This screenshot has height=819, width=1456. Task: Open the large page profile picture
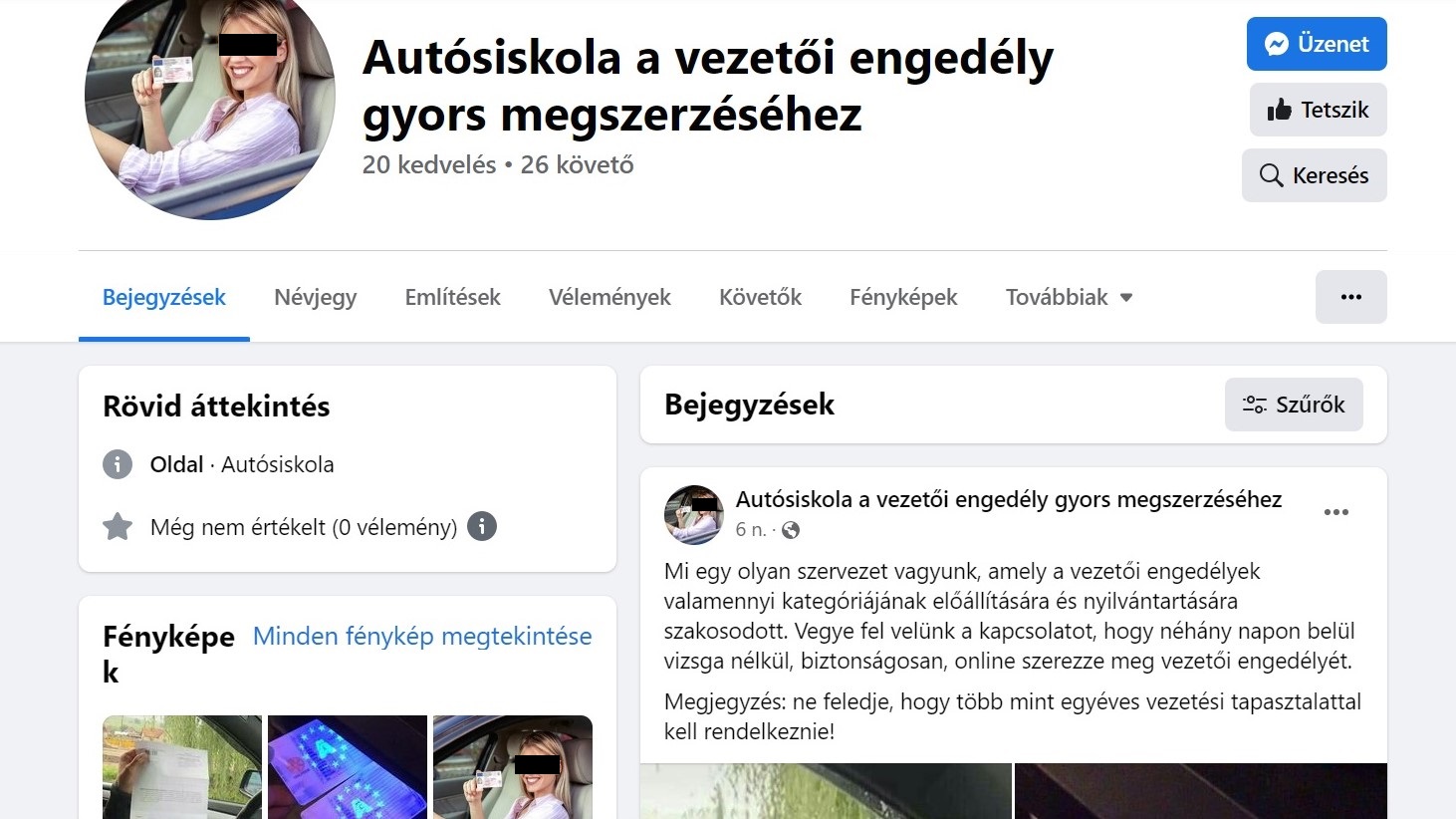pos(209,95)
